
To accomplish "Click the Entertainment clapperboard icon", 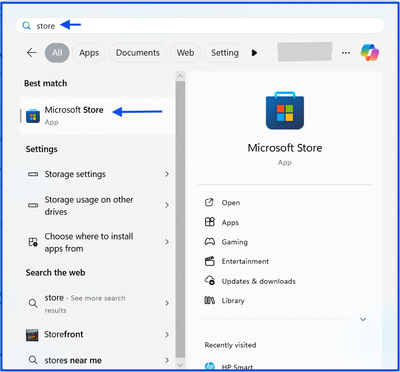I will (209, 261).
